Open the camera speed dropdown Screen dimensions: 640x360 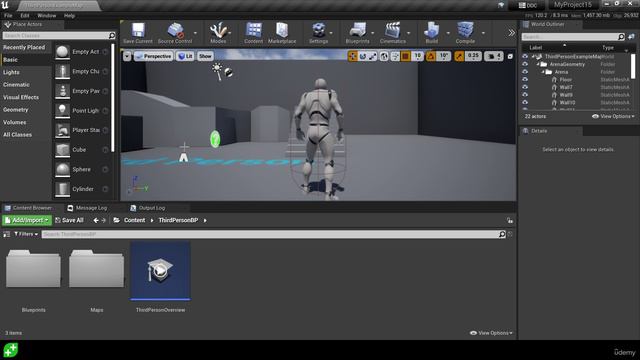(493, 56)
